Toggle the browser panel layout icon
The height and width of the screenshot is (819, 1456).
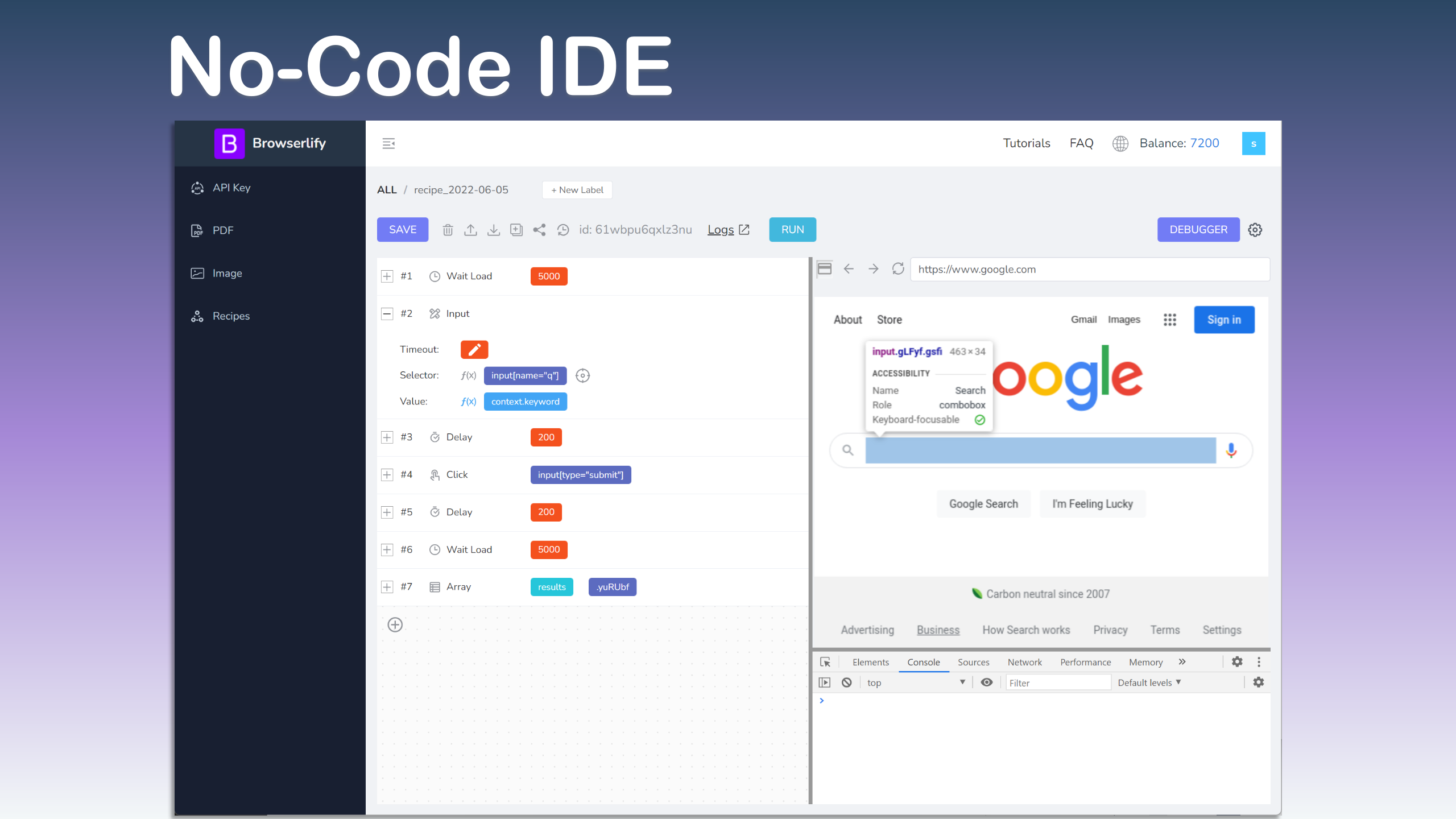pyautogui.click(x=824, y=269)
